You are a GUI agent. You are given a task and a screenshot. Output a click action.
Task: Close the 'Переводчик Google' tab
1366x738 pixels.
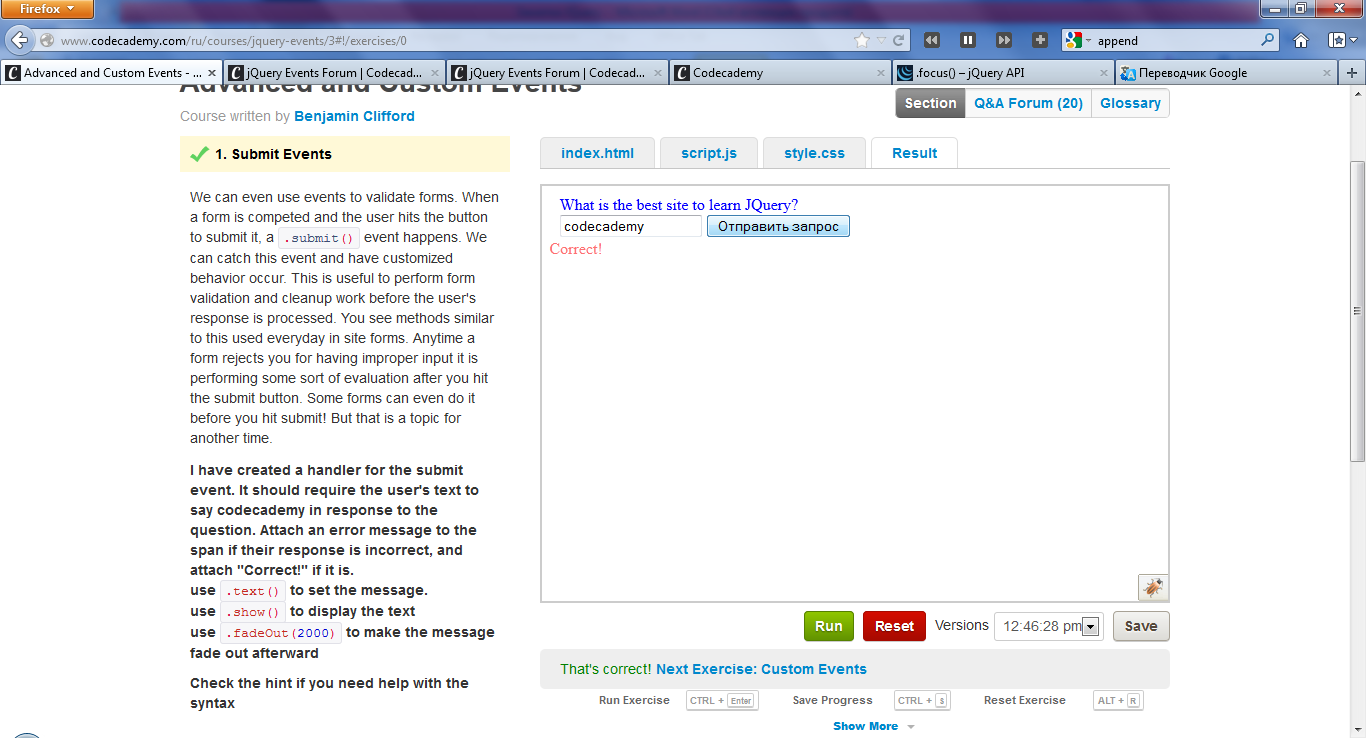click(x=1327, y=73)
